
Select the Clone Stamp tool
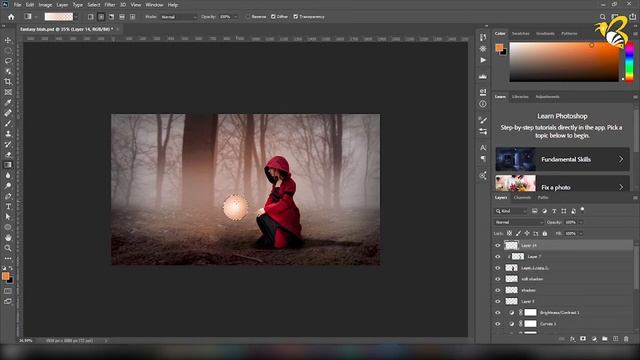(x=8, y=134)
